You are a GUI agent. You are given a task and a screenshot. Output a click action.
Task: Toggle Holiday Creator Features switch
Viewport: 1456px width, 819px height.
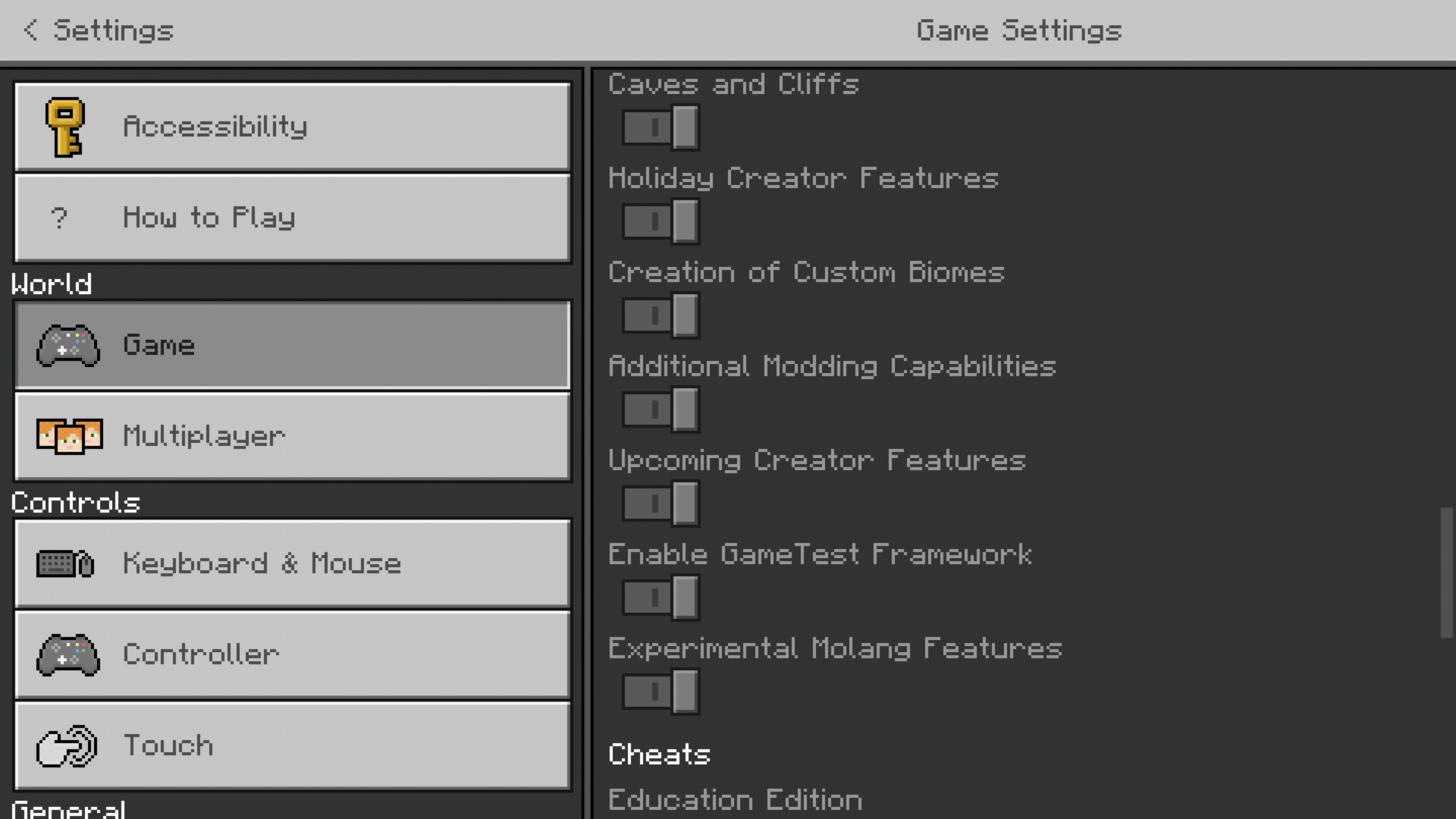[661, 221]
